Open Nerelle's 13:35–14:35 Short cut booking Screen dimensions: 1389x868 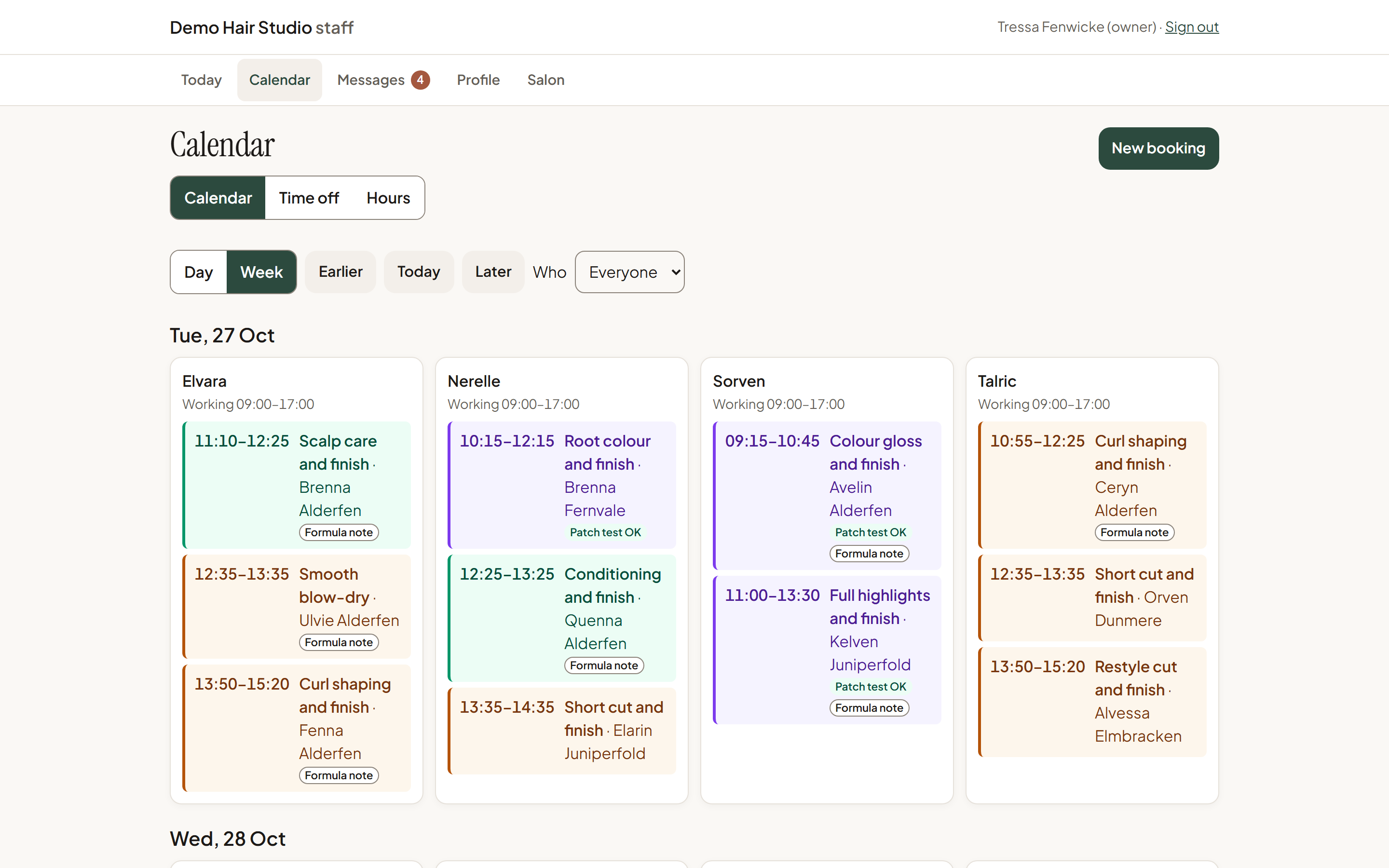[562, 732]
